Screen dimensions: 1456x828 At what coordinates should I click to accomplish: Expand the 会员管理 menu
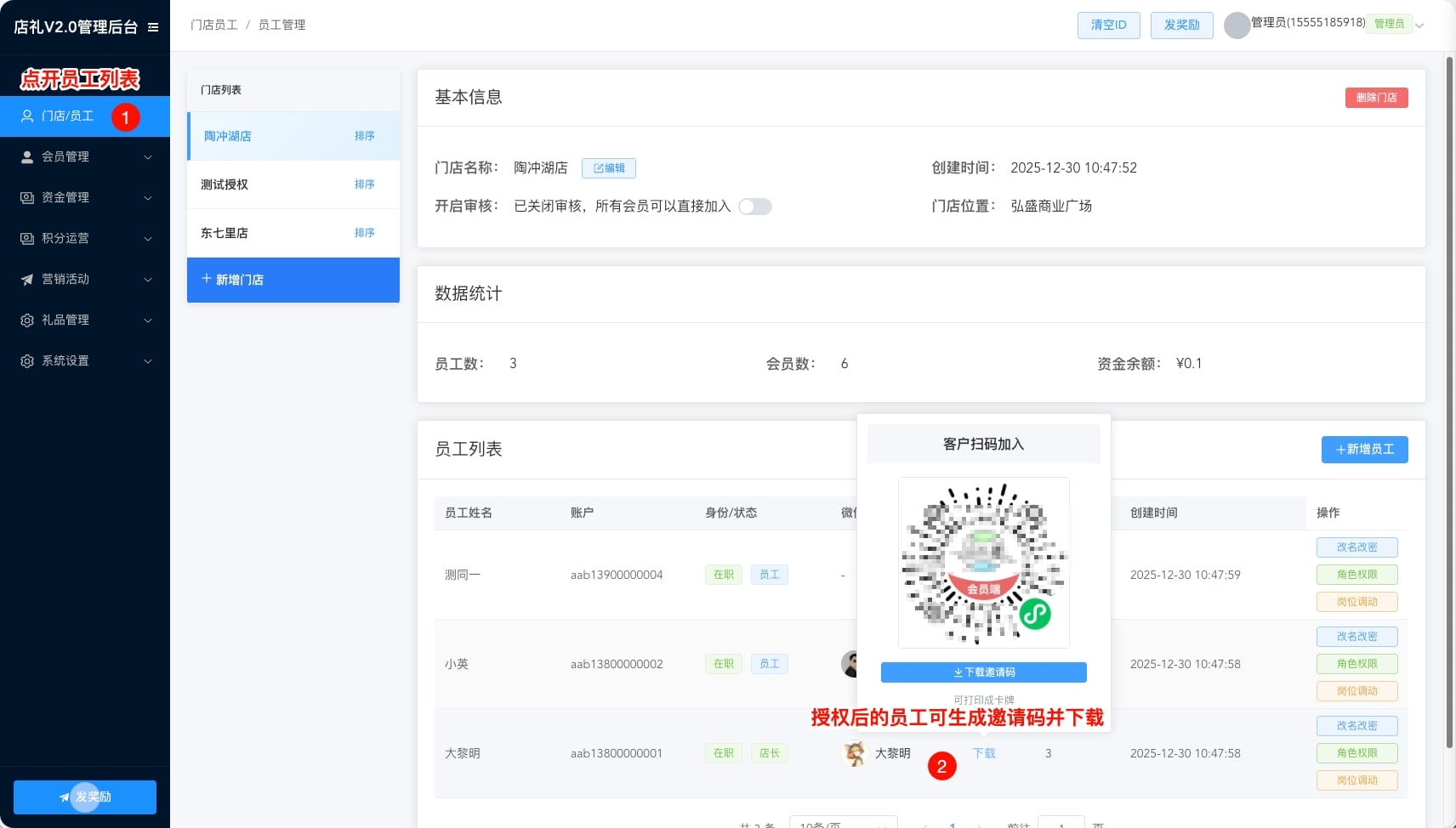[85, 157]
